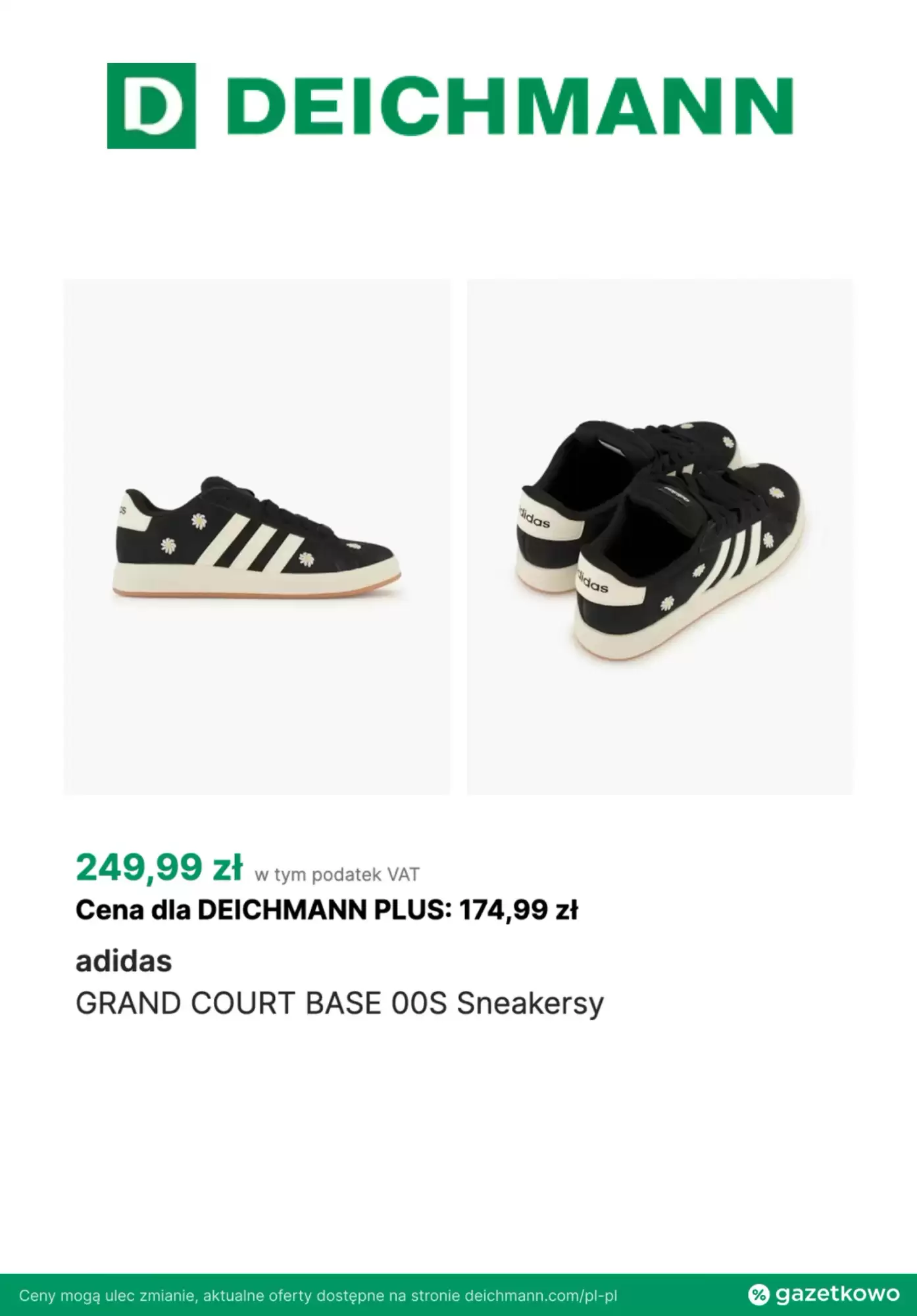Click the DEICHMANN wordmark in header
This screenshot has width=917, height=1316.
click(x=513, y=106)
